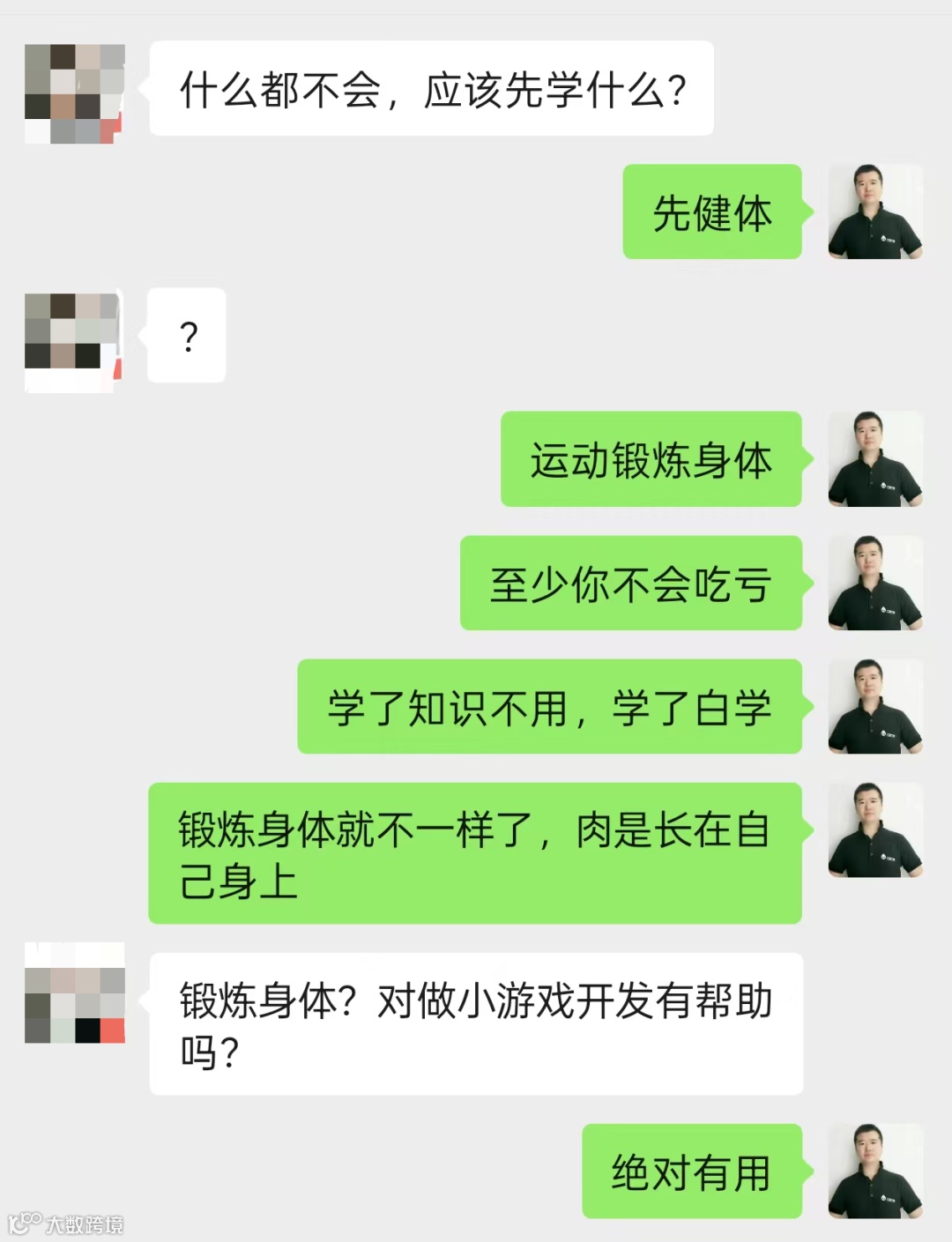Open profile photo beside "运动锻炼身体" message
The image size is (952, 1242).
tap(875, 459)
